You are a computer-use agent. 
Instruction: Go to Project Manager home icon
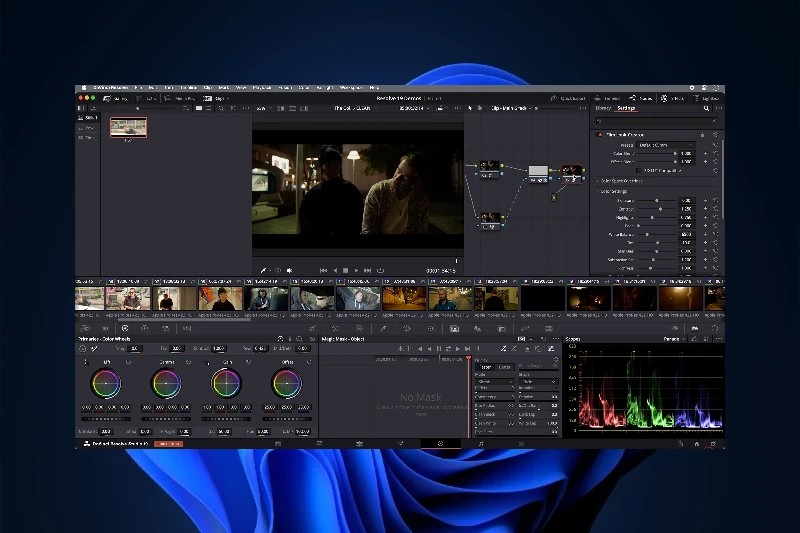pos(696,444)
